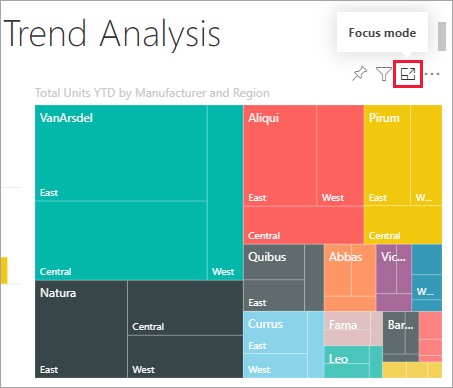Click the Fama label in the treemap
The width and height of the screenshot is (453, 388).
click(343, 325)
